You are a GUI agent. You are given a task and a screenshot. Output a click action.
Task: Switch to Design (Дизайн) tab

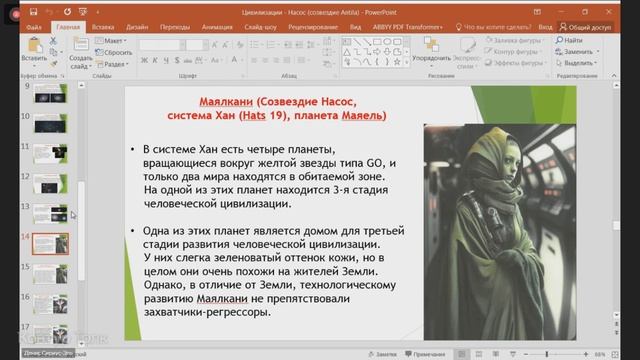coord(137,27)
